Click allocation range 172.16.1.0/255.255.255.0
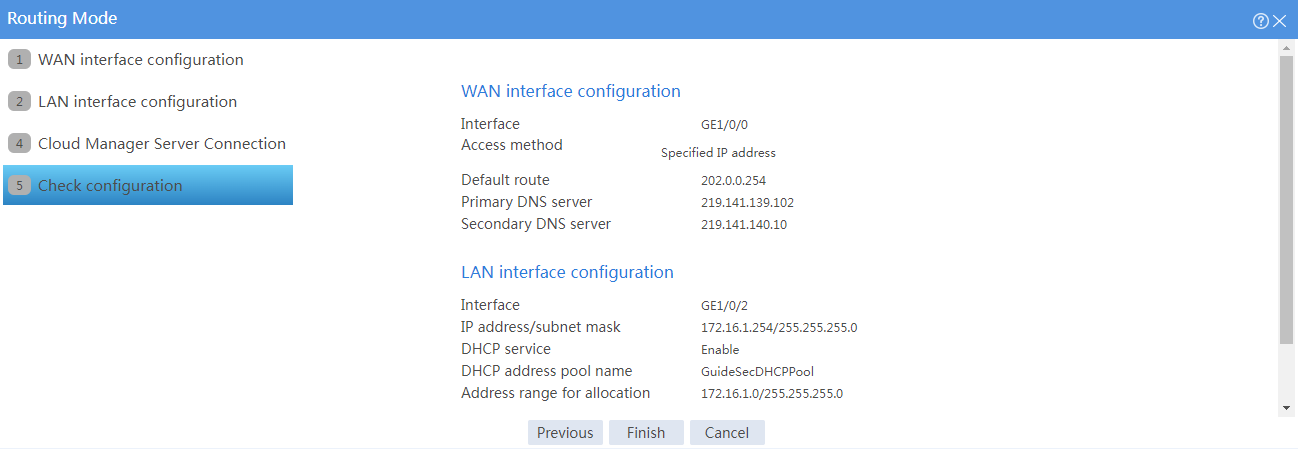 (x=772, y=394)
